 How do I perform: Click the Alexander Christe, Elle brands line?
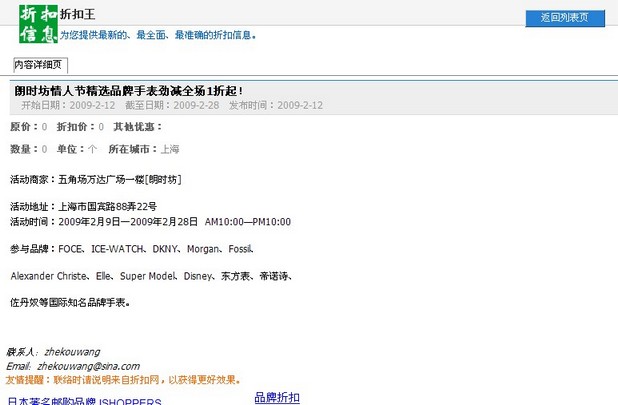coord(152,276)
